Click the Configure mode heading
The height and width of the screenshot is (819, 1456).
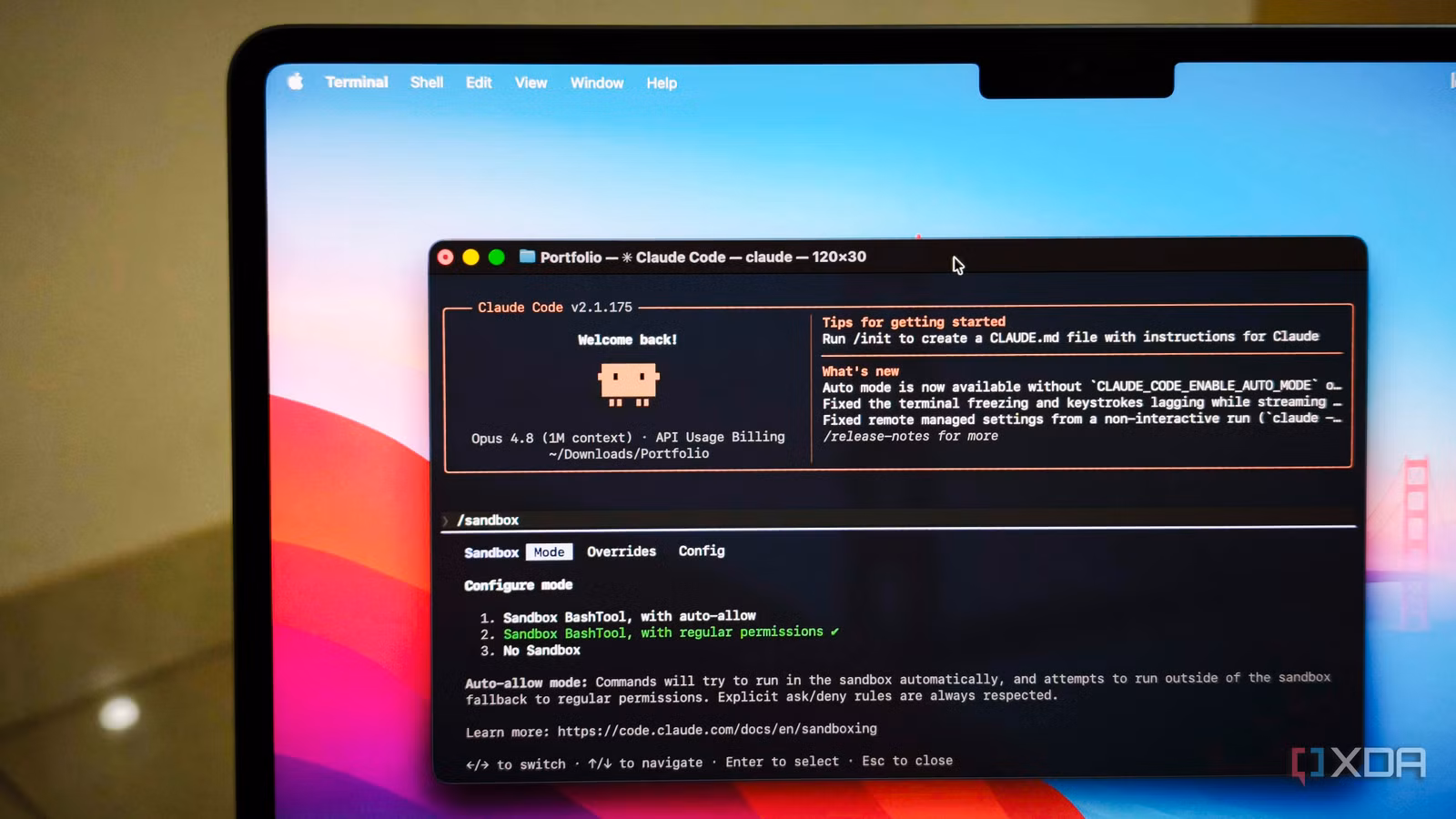[519, 585]
